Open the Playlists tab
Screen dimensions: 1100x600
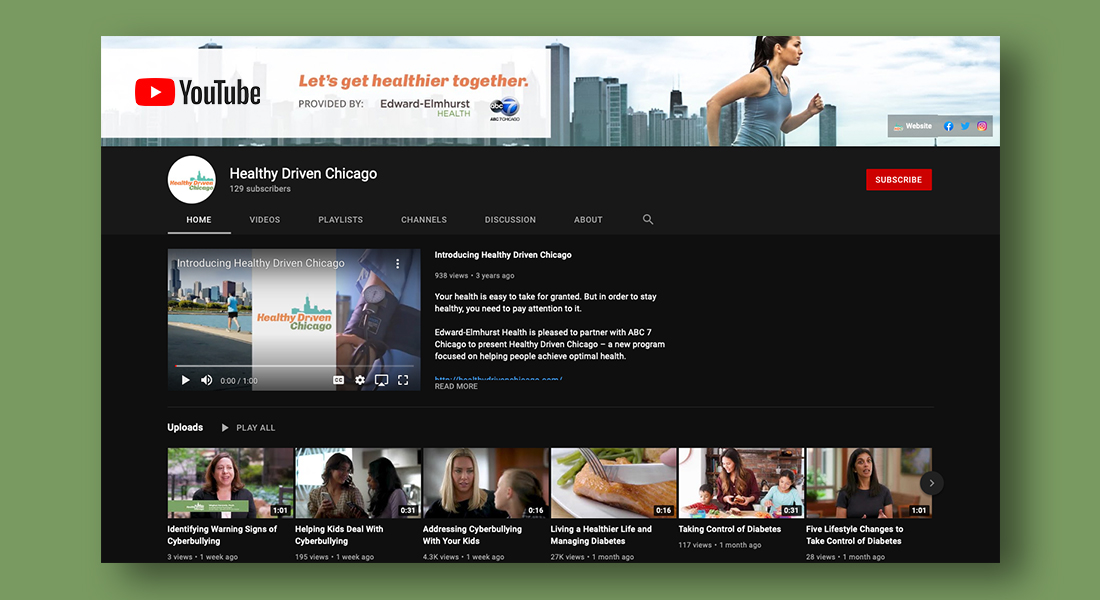click(x=341, y=220)
